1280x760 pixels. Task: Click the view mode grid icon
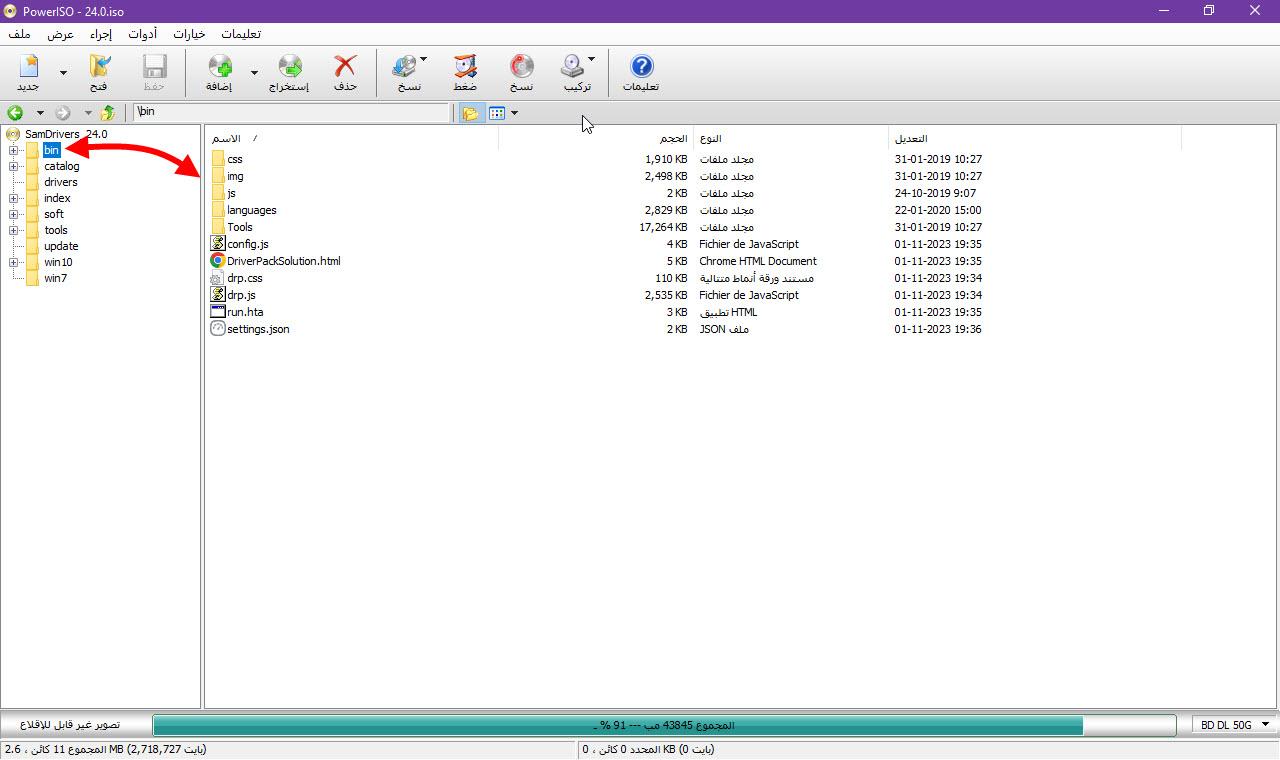pyautogui.click(x=497, y=113)
